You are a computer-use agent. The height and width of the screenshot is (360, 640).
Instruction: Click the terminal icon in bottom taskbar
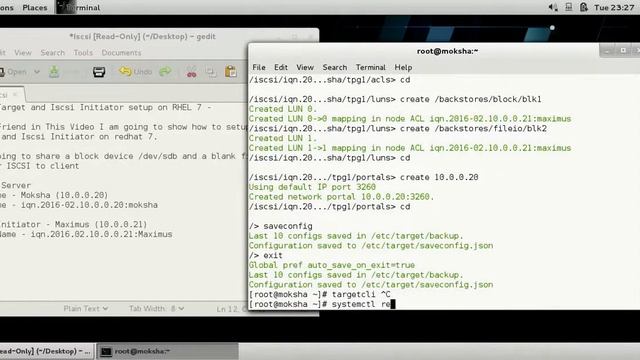tap(106, 351)
